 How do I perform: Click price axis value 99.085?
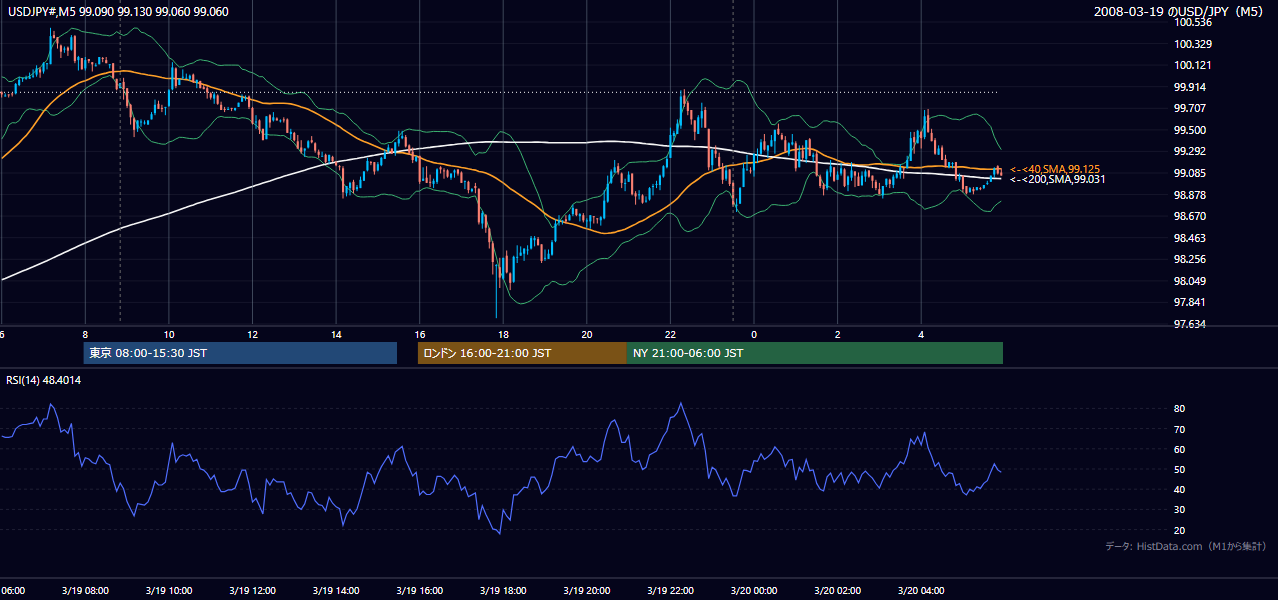[1190, 173]
